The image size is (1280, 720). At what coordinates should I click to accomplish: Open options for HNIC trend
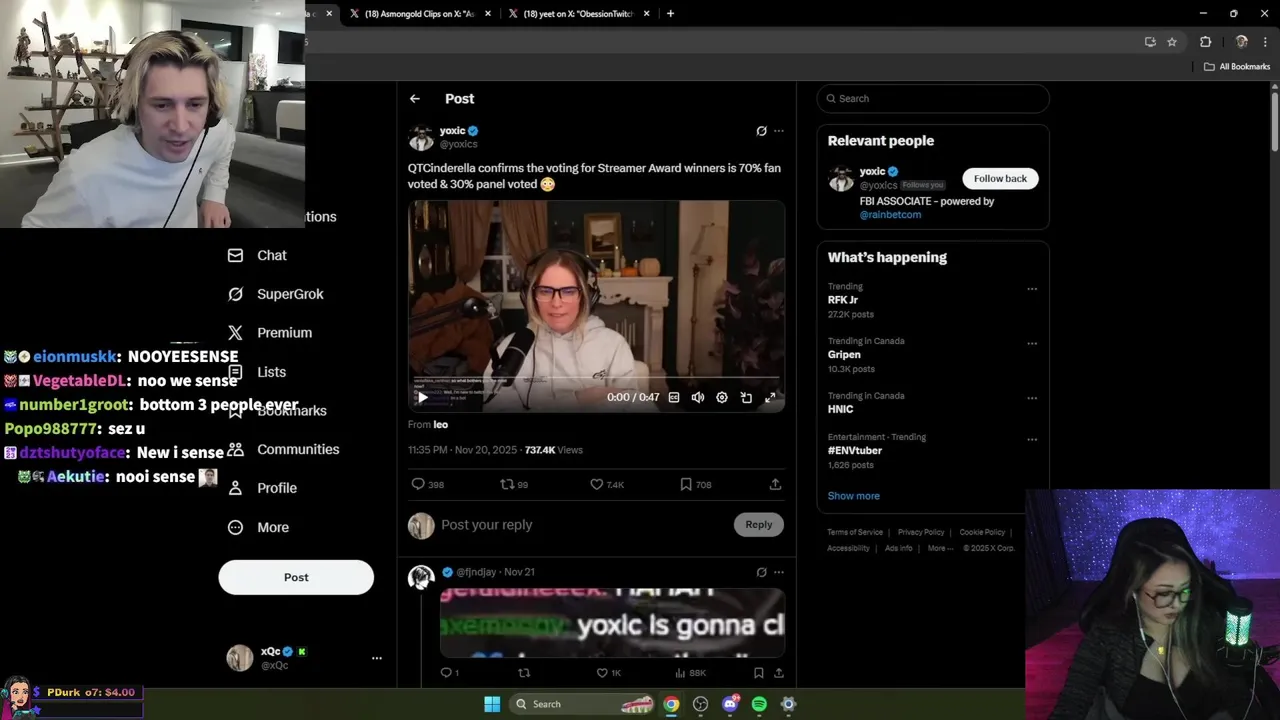click(1032, 398)
